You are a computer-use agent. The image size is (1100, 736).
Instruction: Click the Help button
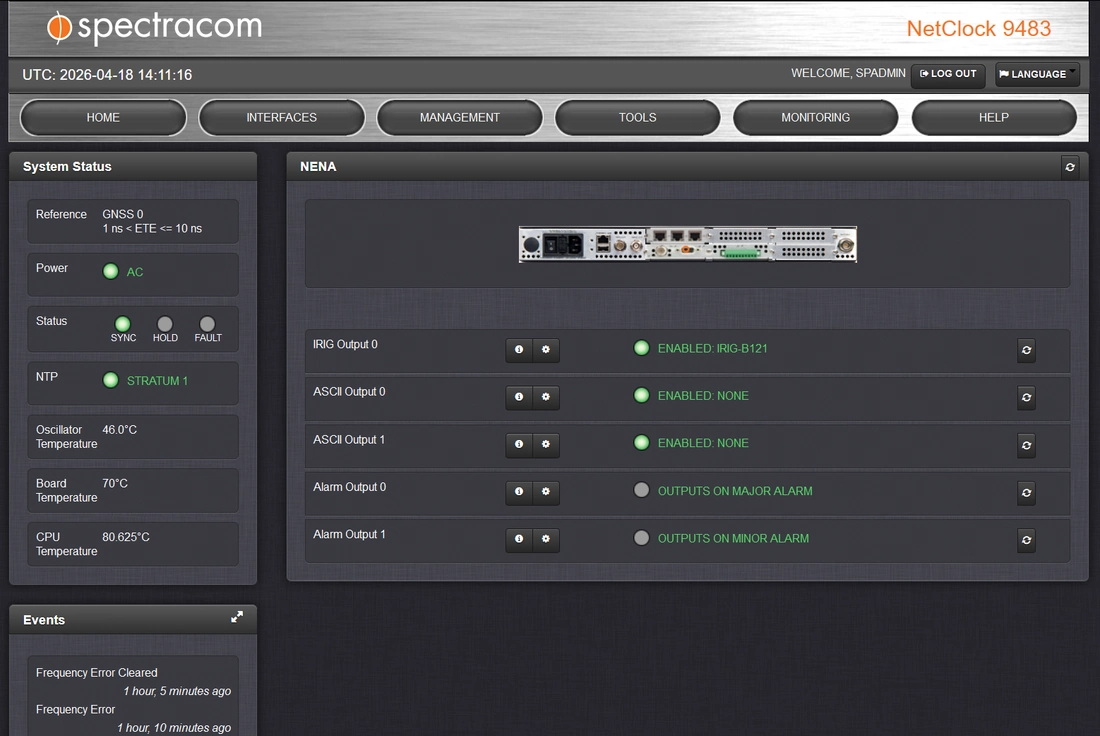993,118
